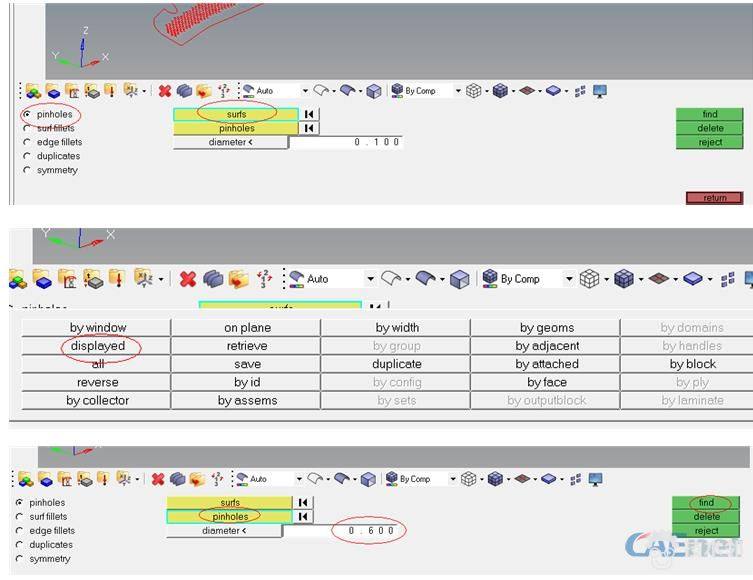Choose 'by collector' from the selection menu
This screenshot has height=580, width=753.
point(97,401)
